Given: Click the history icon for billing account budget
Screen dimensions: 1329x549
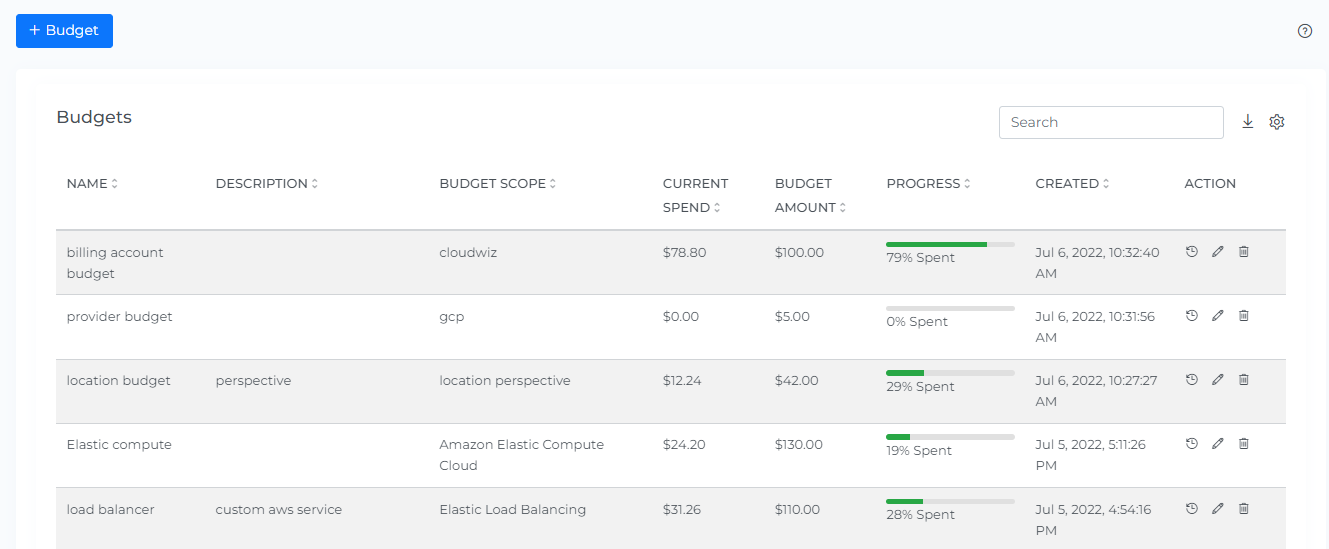Looking at the screenshot, I should (x=1191, y=252).
